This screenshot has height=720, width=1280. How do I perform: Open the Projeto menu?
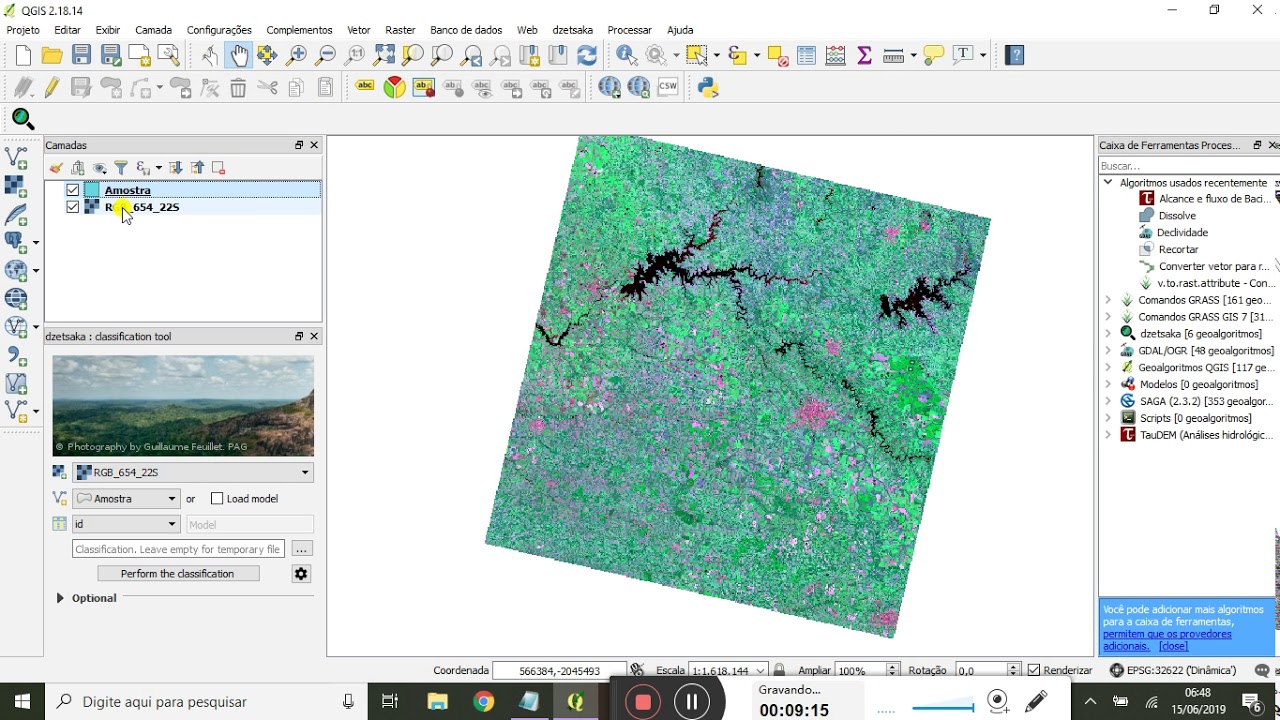(x=23, y=30)
